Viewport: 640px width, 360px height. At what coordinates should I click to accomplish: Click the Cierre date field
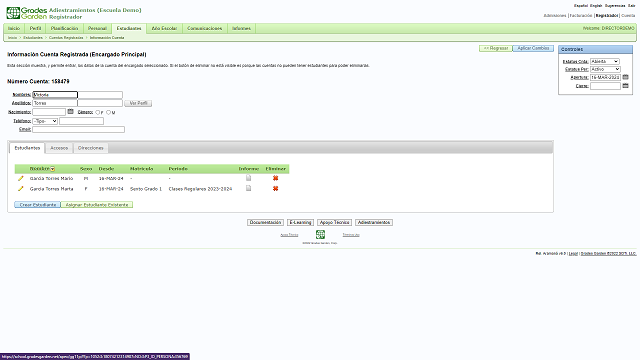605,86
